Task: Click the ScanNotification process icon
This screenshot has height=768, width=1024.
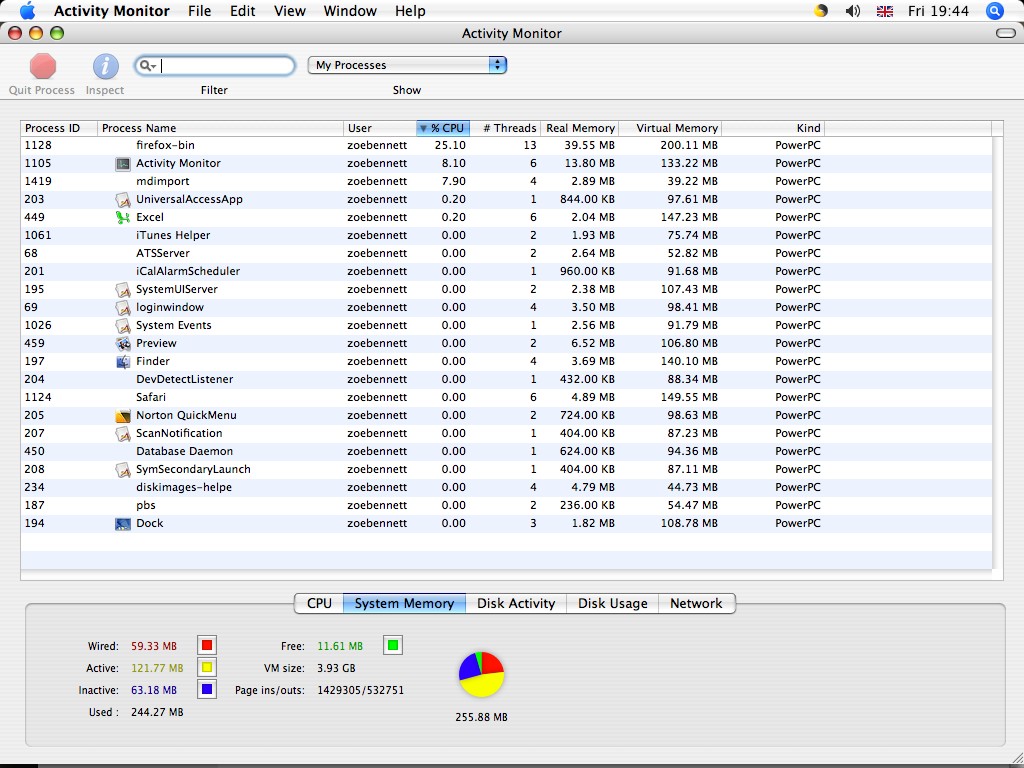Action: coord(123,433)
